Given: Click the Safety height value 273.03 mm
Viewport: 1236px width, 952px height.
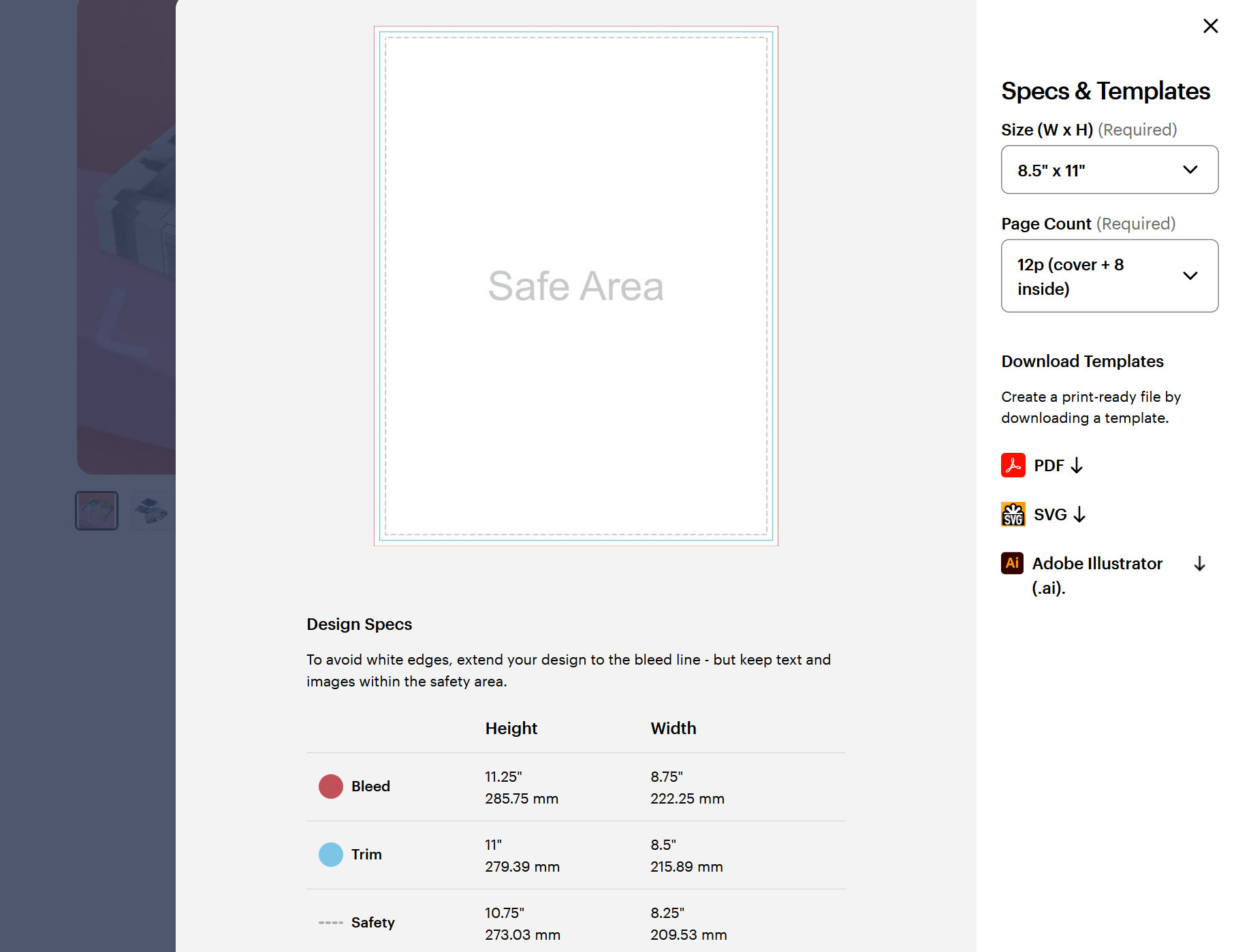Looking at the screenshot, I should pos(523,935).
